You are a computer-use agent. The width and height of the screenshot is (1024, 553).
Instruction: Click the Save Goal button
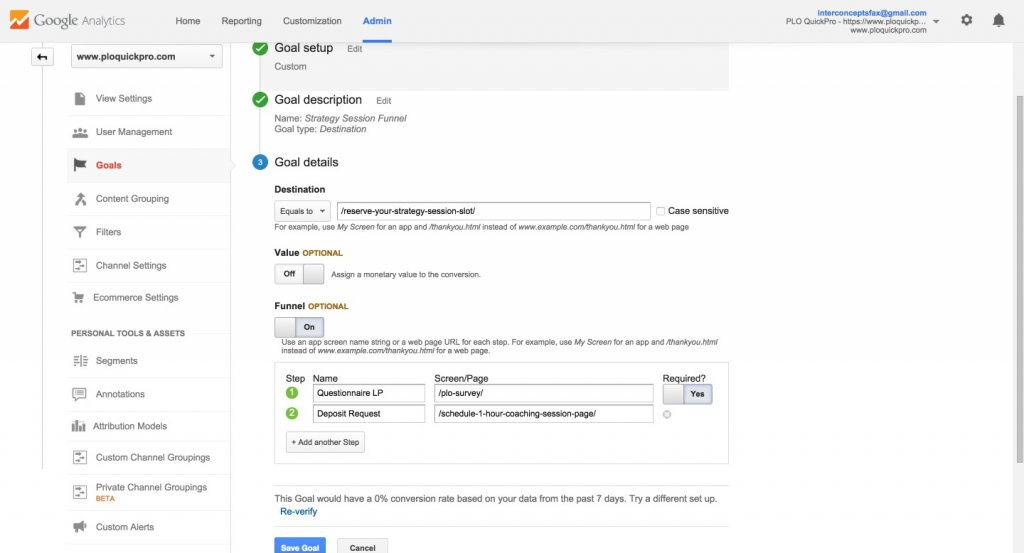click(300, 547)
